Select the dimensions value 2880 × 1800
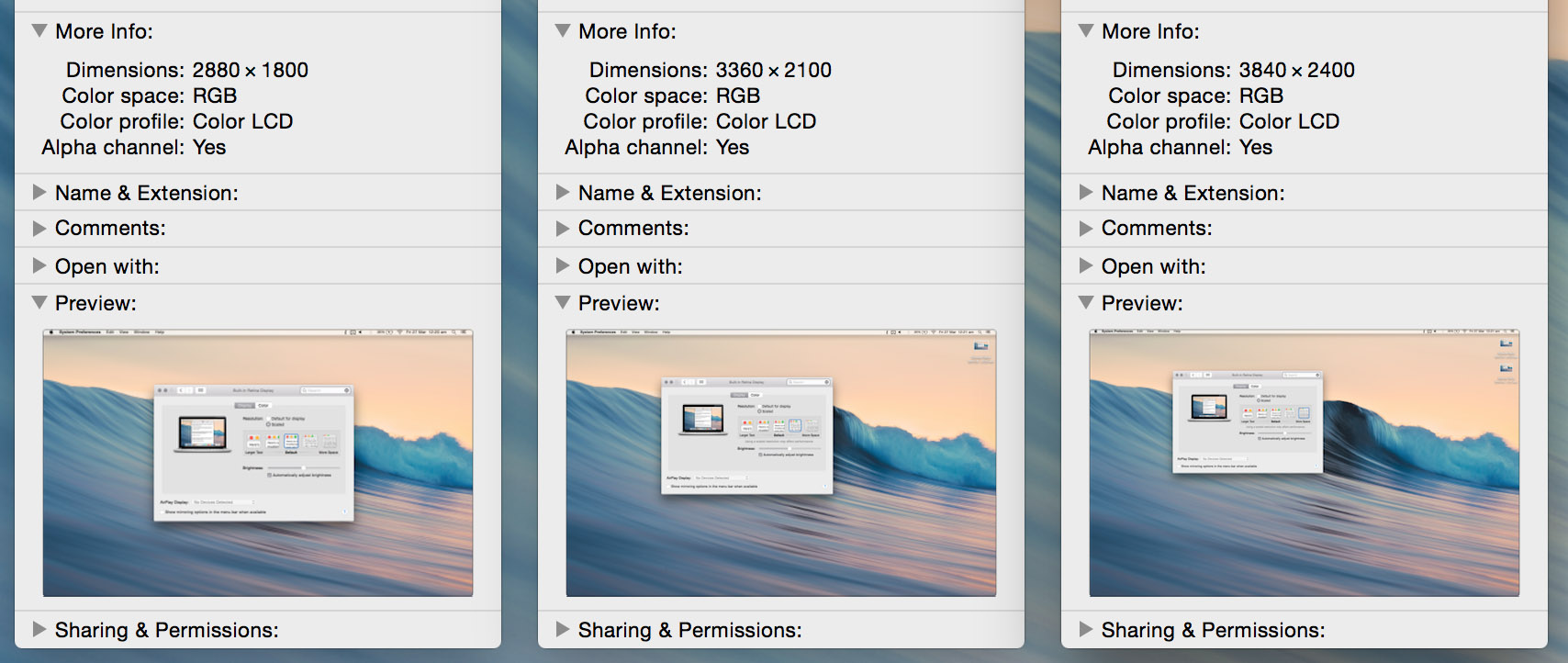This screenshot has height=663, width=1568. tap(251, 70)
